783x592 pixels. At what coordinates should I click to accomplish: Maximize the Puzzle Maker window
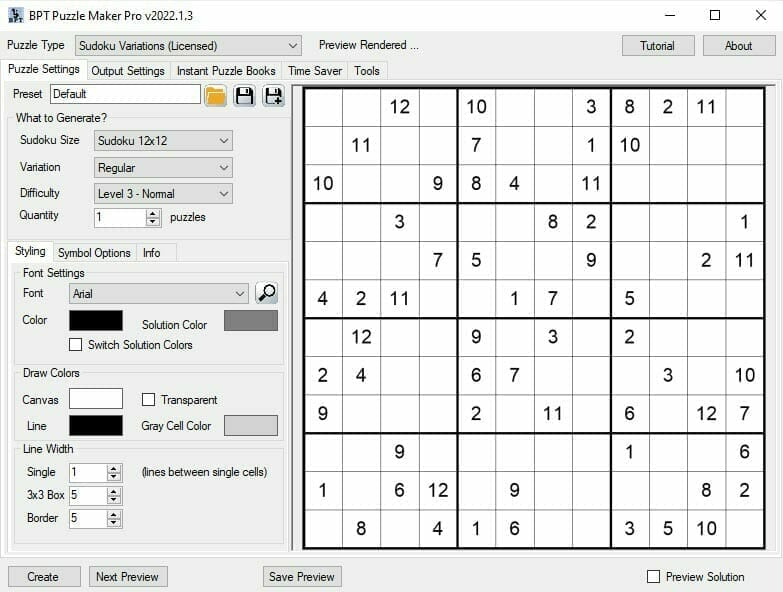[x=715, y=15]
